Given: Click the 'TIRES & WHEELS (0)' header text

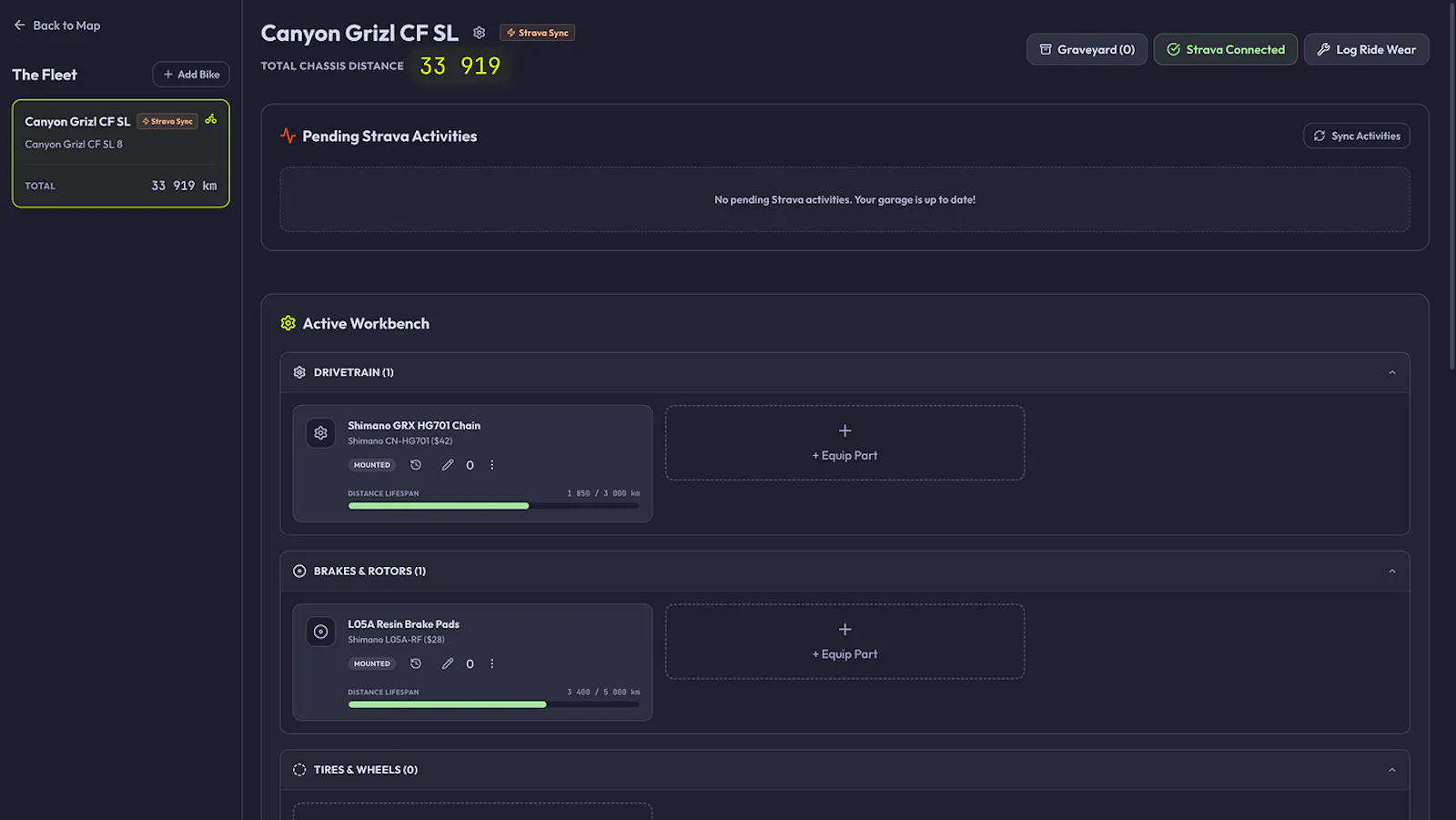Looking at the screenshot, I should click(x=366, y=770).
